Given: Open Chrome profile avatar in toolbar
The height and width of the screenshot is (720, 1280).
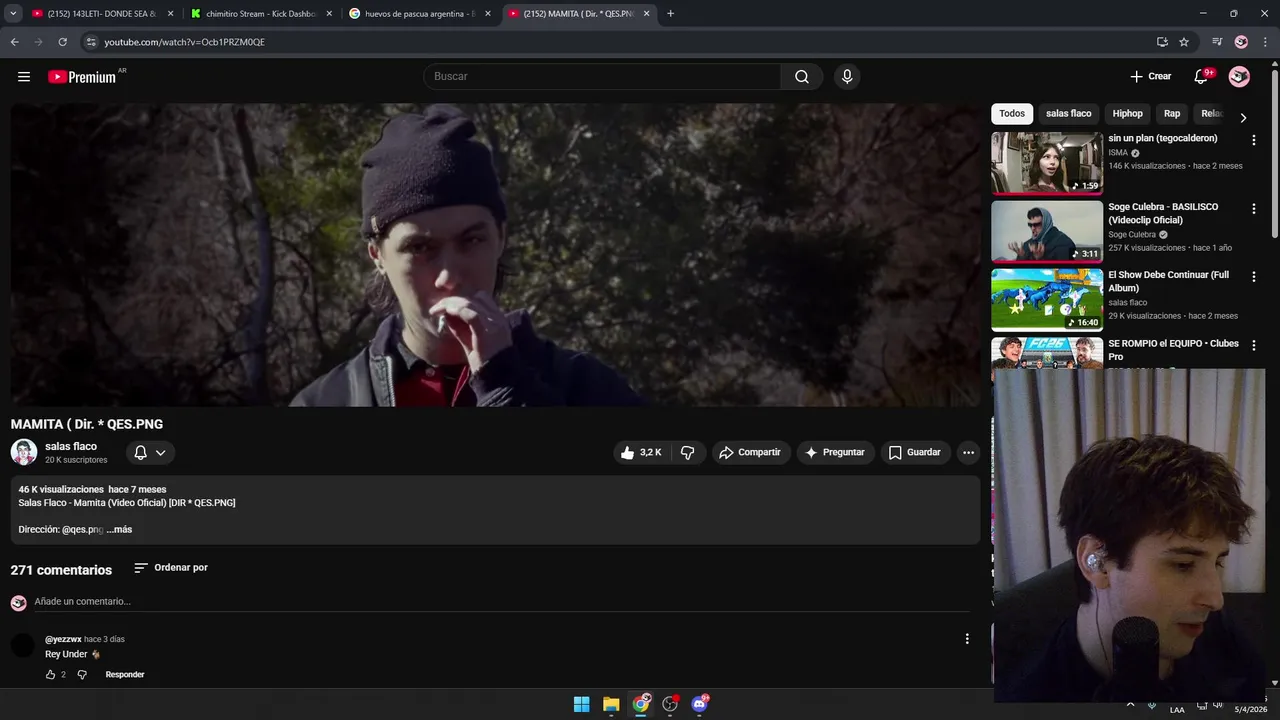Looking at the screenshot, I should coord(1241,42).
